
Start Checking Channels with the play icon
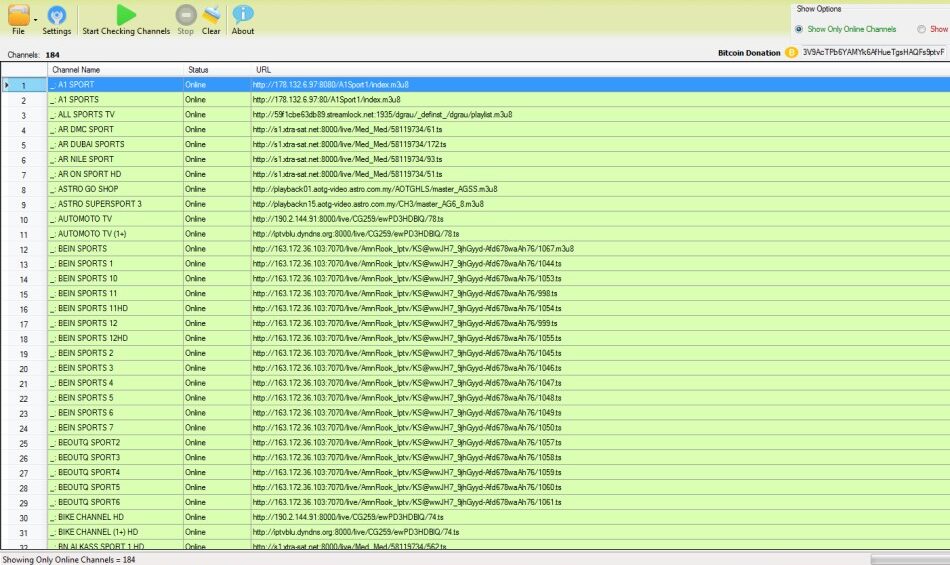(x=126, y=15)
